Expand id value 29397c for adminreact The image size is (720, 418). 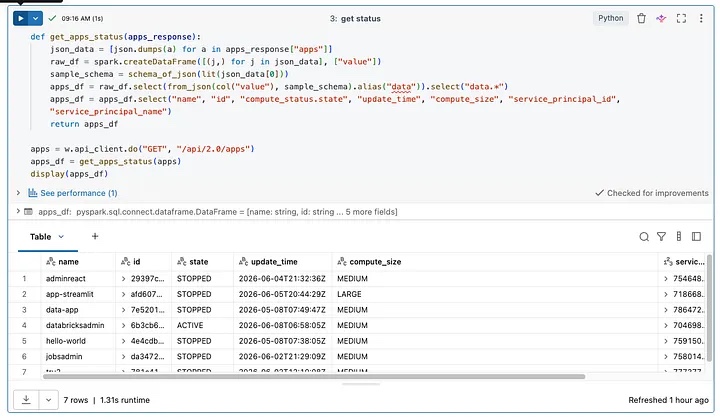[124, 279]
